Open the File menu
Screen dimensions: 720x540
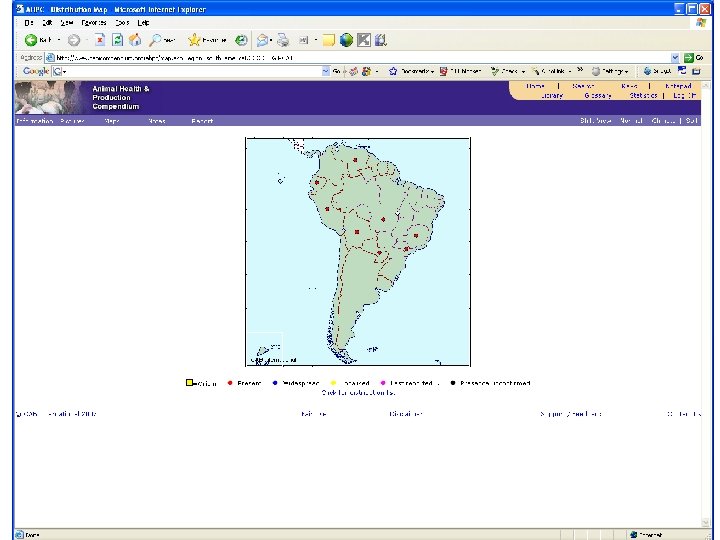point(29,22)
